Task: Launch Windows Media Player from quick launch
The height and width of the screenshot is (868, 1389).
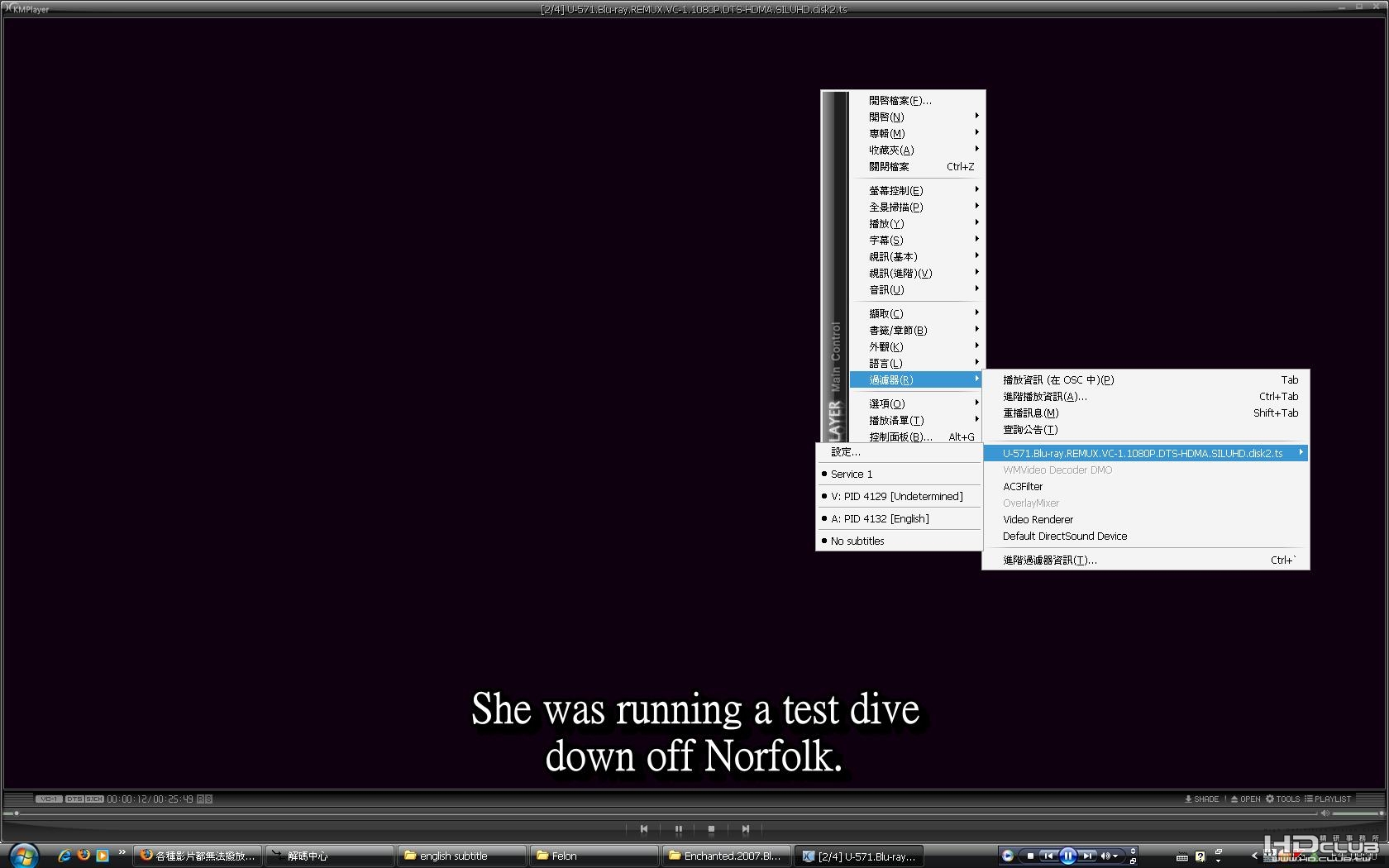Action: click(x=103, y=856)
